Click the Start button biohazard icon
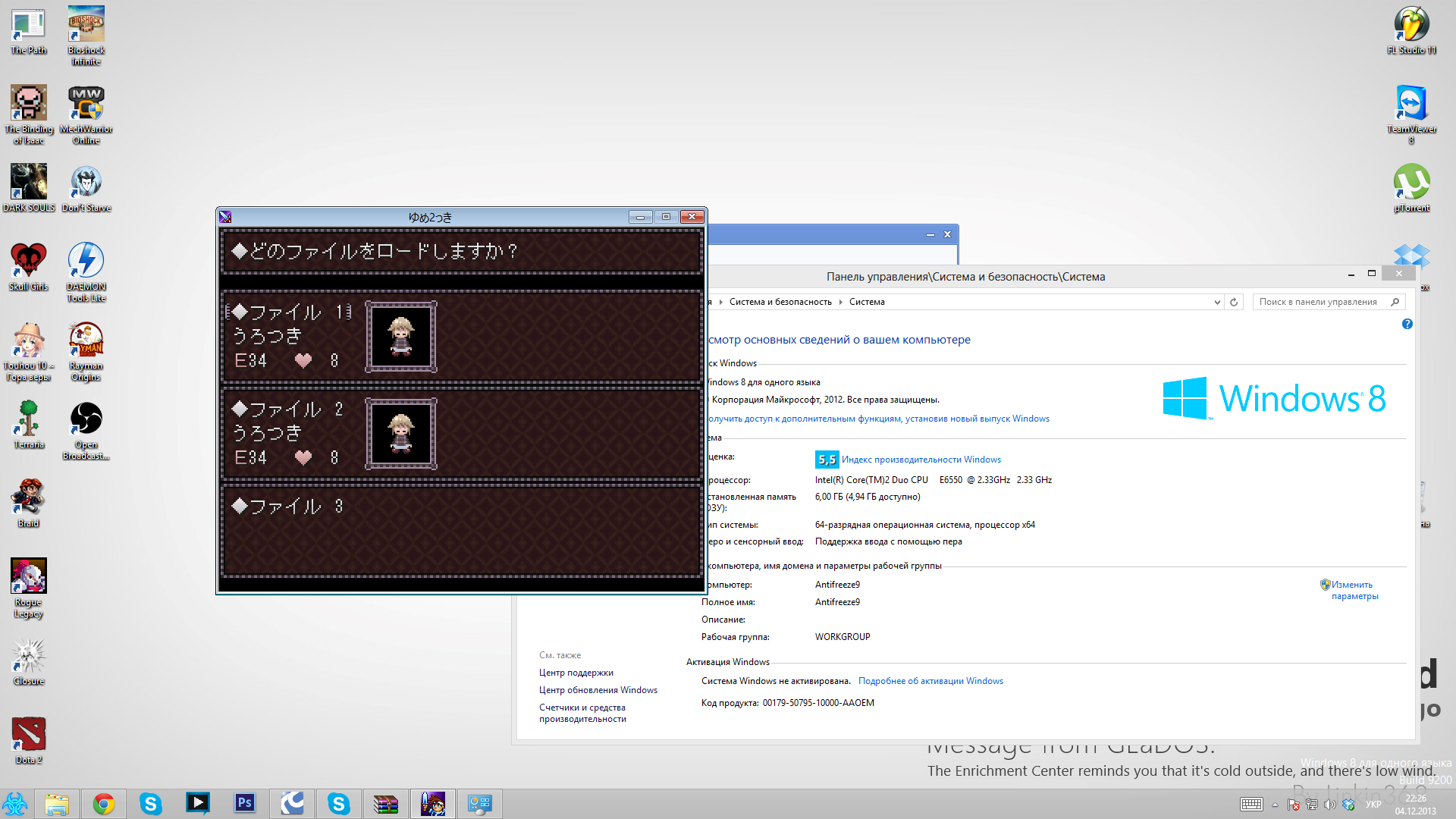 (x=15, y=804)
